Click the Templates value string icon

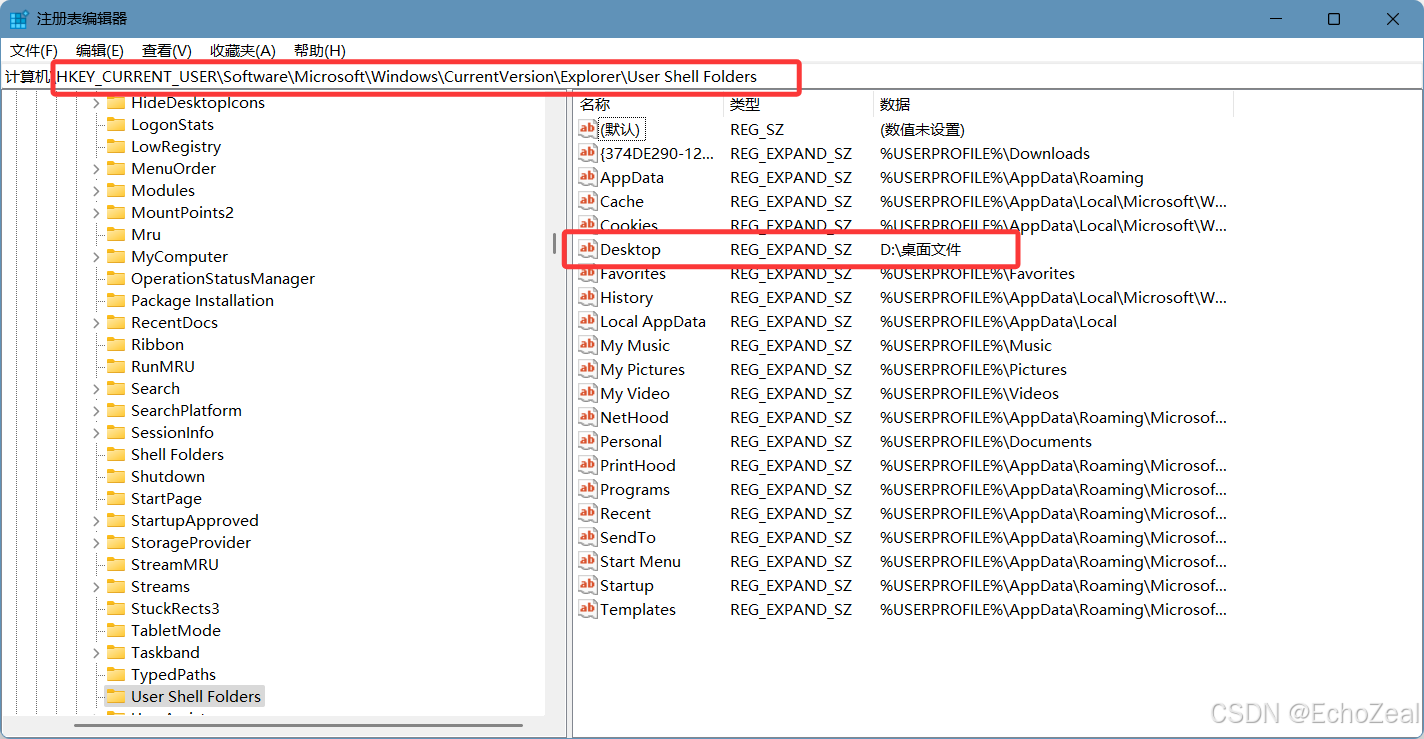(x=588, y=609)
